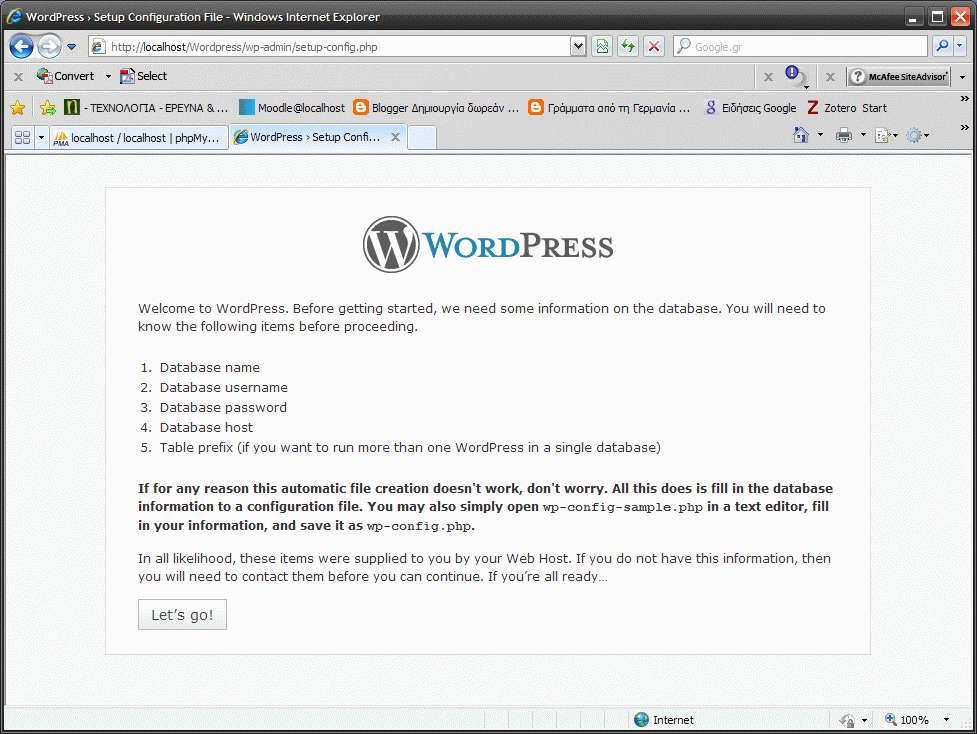This screenshot has height=734, width=977.
Task: Open the Blogger Δημιουργία δωρεάν favorite
Action: click(436, 108)
